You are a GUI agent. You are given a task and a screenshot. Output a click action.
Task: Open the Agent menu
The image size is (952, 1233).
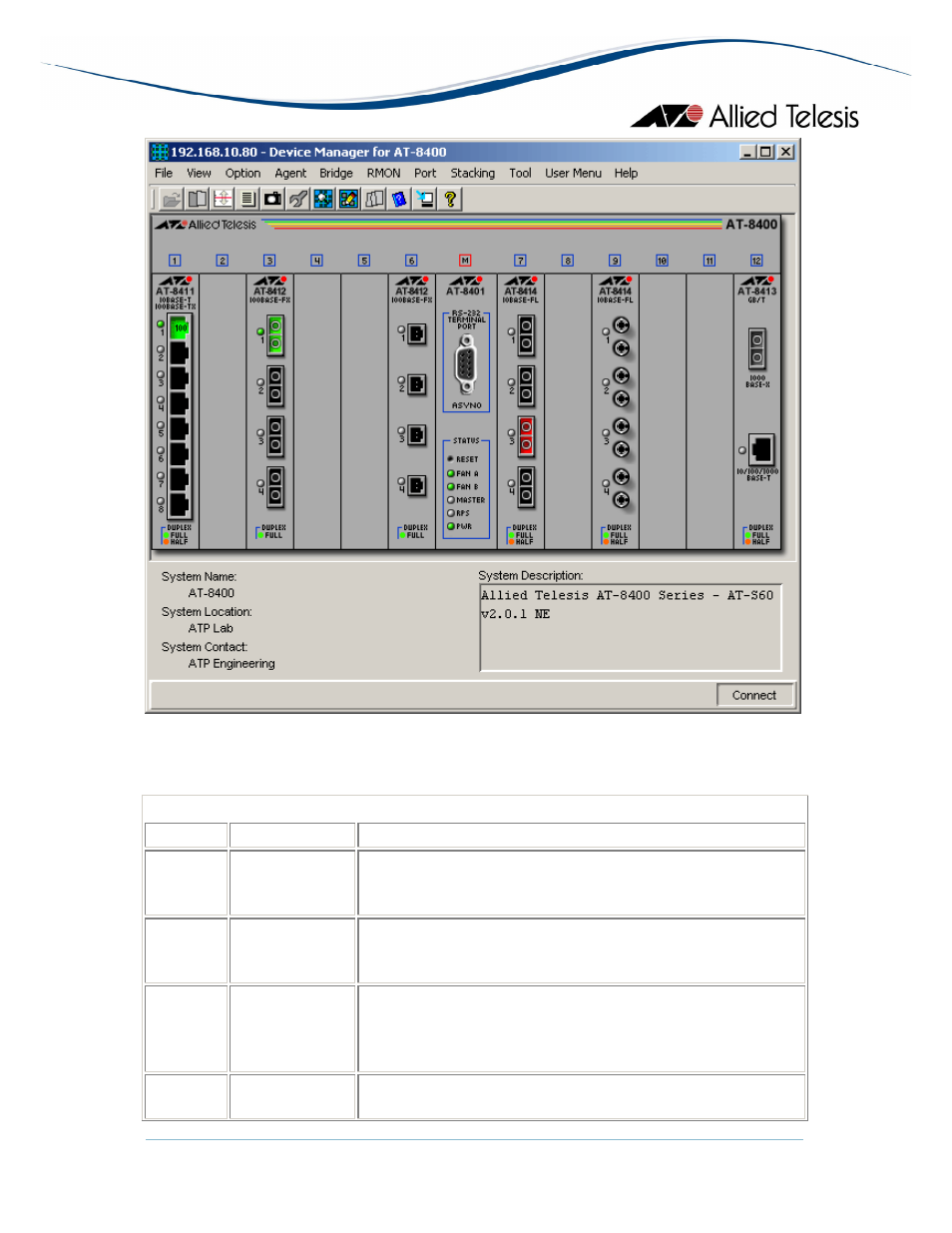coord(290,173)
